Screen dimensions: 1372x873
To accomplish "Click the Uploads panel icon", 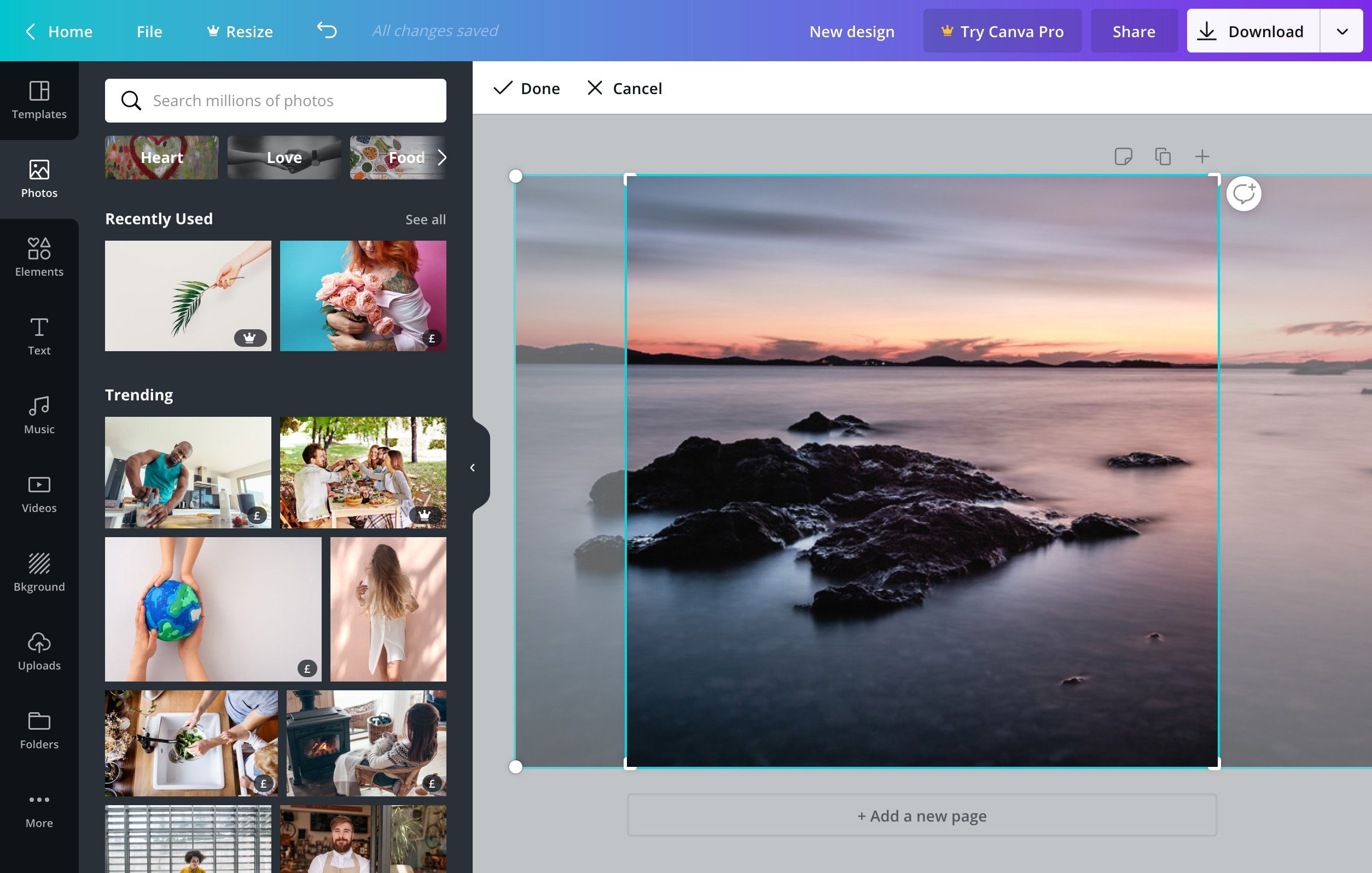I will point(39,650).
